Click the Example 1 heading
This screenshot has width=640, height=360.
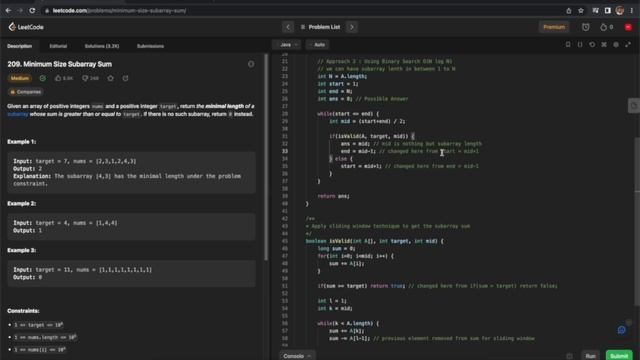(x=21, y=142)
